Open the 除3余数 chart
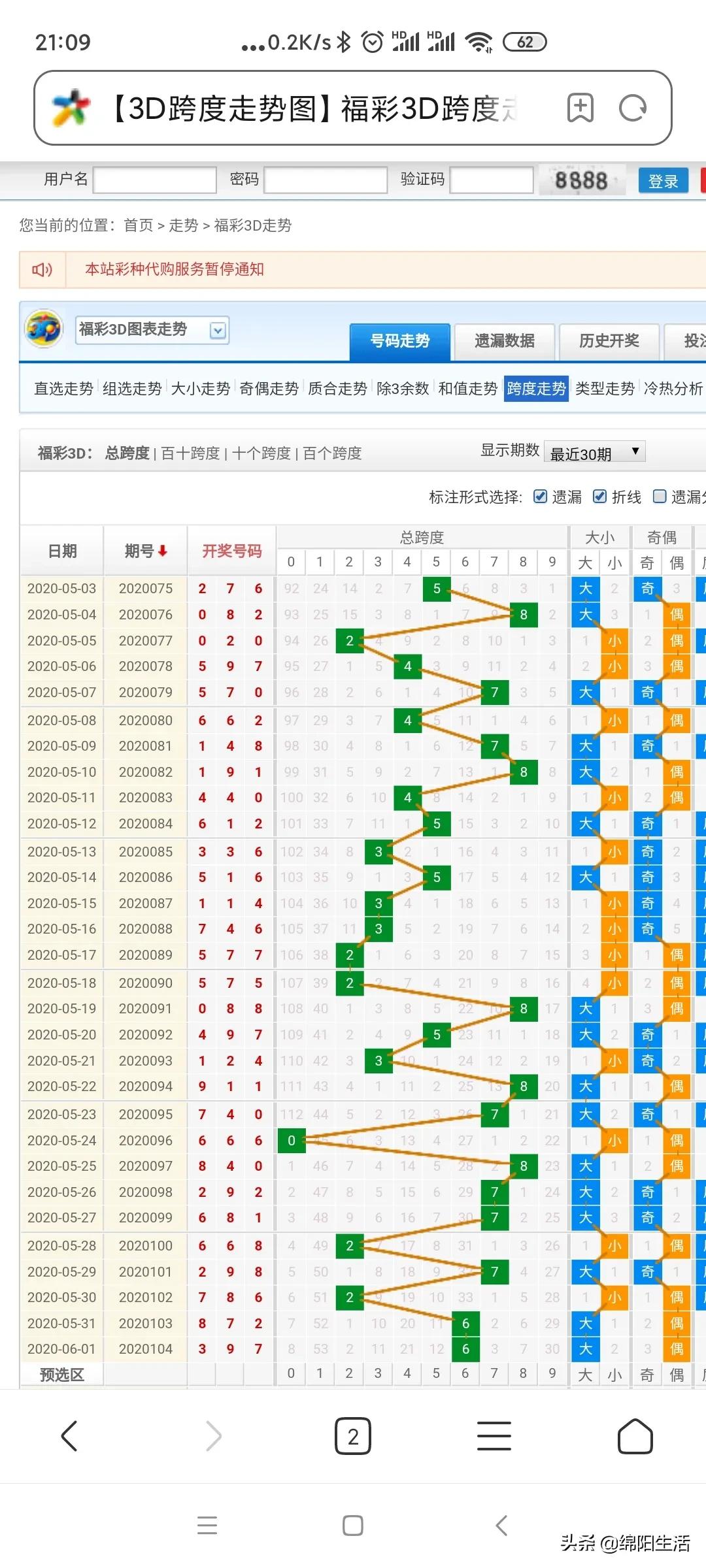706x1568 pixels. coord(403,389)
